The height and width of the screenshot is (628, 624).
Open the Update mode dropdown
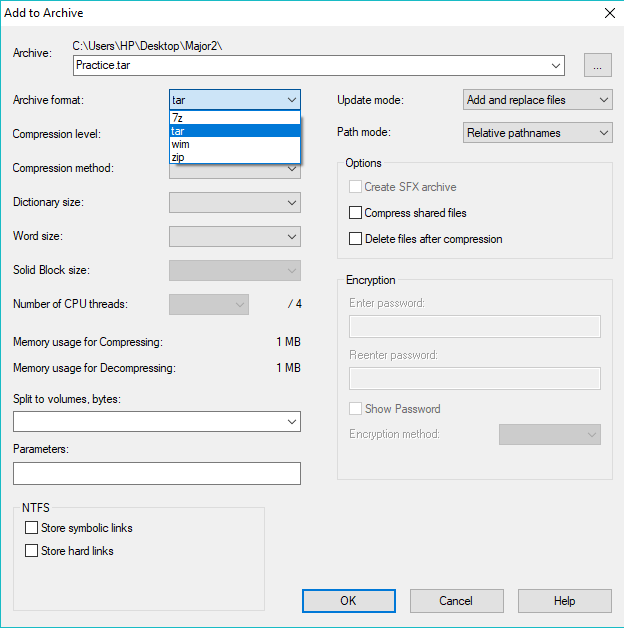[538, 100]
